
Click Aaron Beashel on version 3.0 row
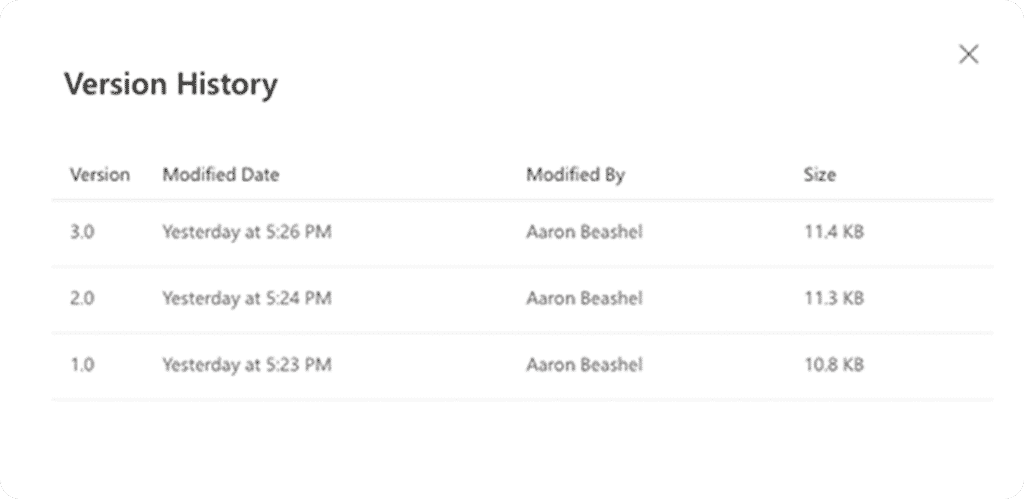pyautogui.click(x=584, y=233)
